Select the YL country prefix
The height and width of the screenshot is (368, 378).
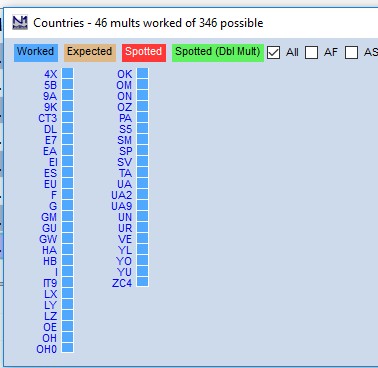pyautogui.click(x=125, y=250)
